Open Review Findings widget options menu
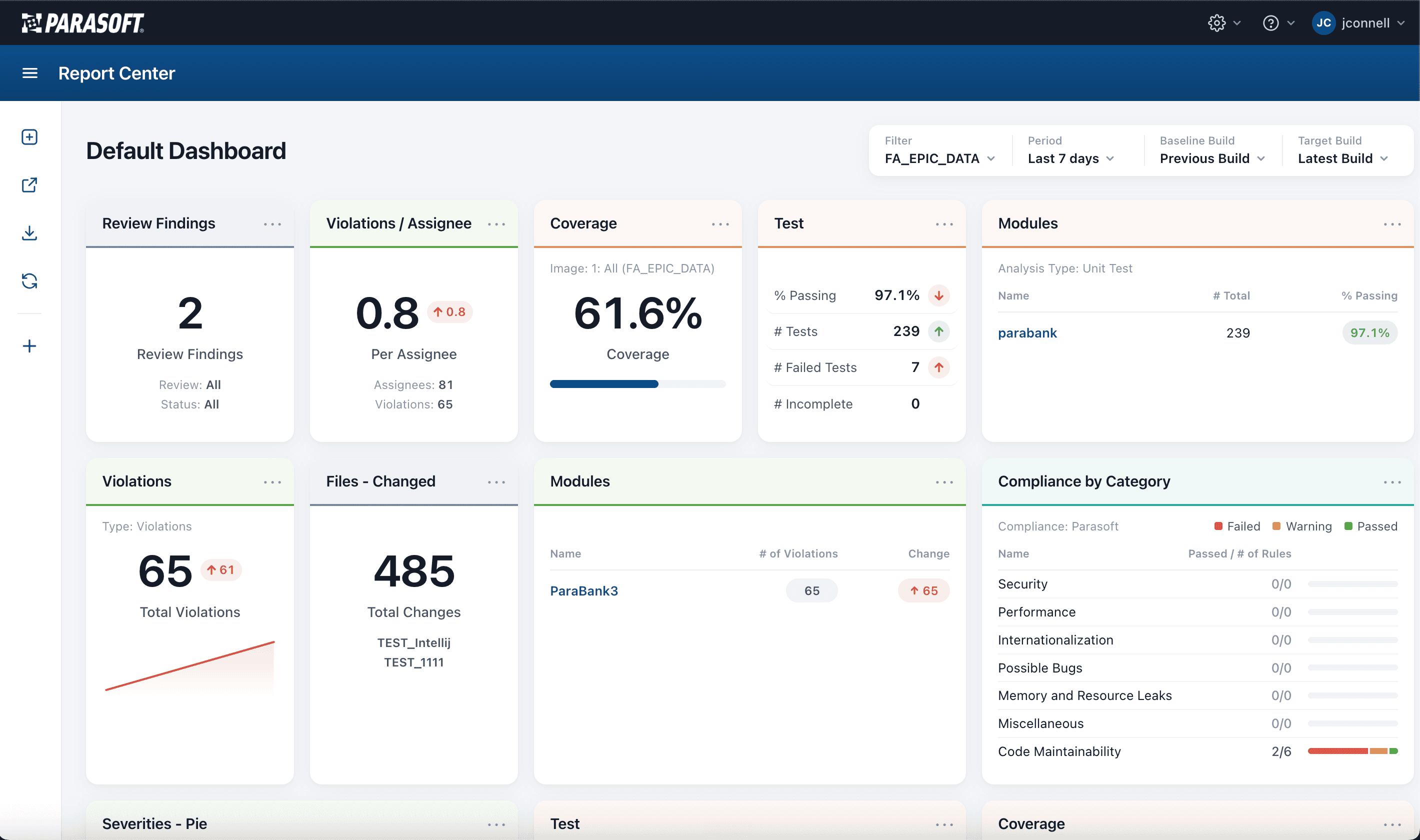This screenshot has width=1420, height=840. pos(272,224)
